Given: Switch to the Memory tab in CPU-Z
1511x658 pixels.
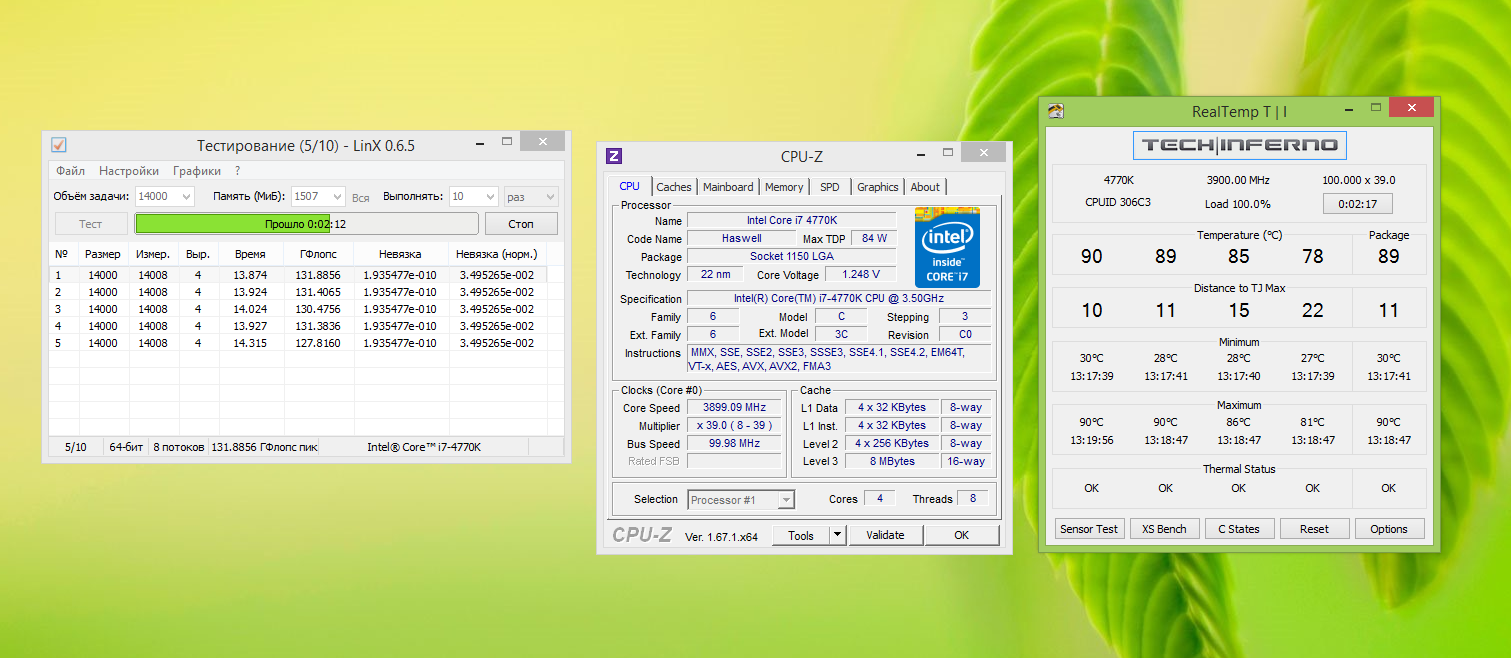Looking at the screenshot, I should (x=784, y=187).
